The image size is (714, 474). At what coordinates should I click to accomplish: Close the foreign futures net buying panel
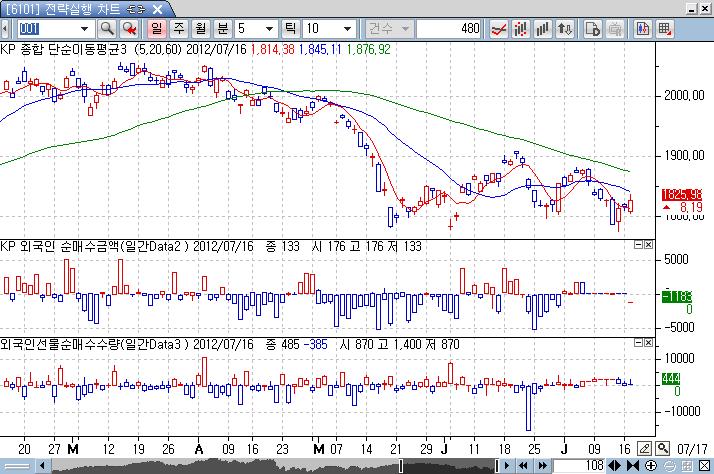(x=651, y=342)
